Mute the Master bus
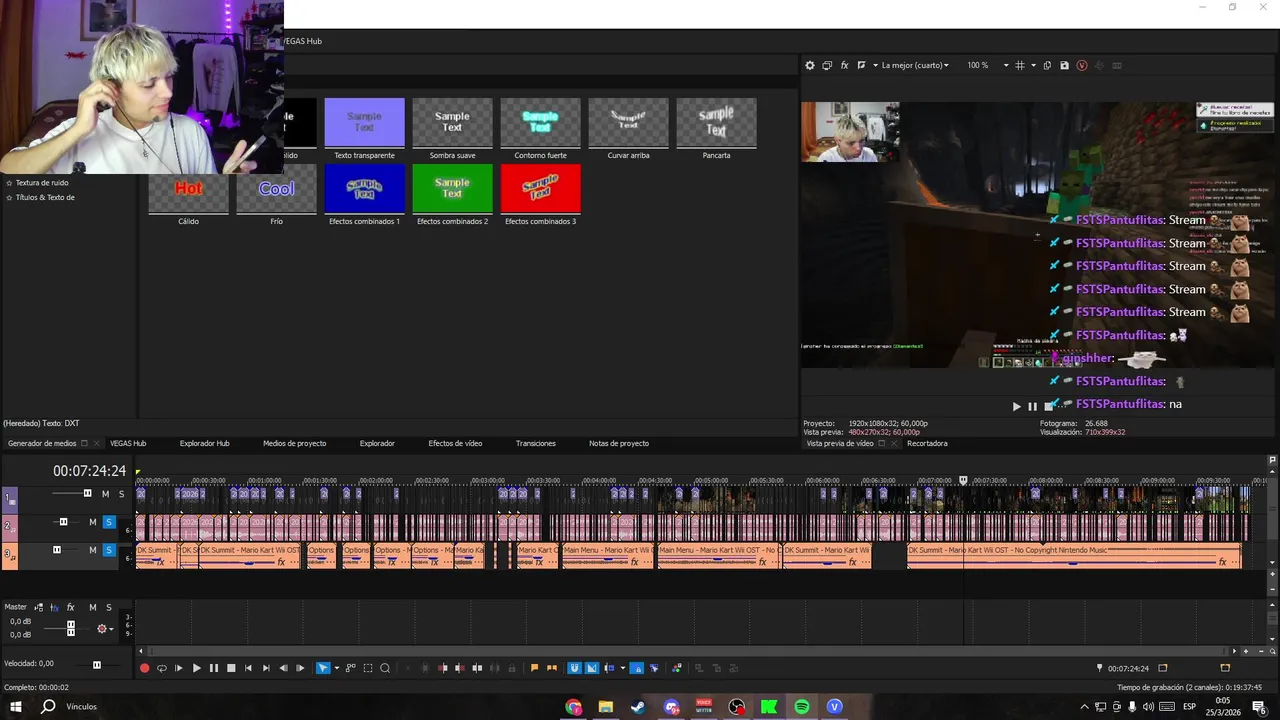Image resolution: width=1280 pixels, height=720 pixels. tap(93, 607)
